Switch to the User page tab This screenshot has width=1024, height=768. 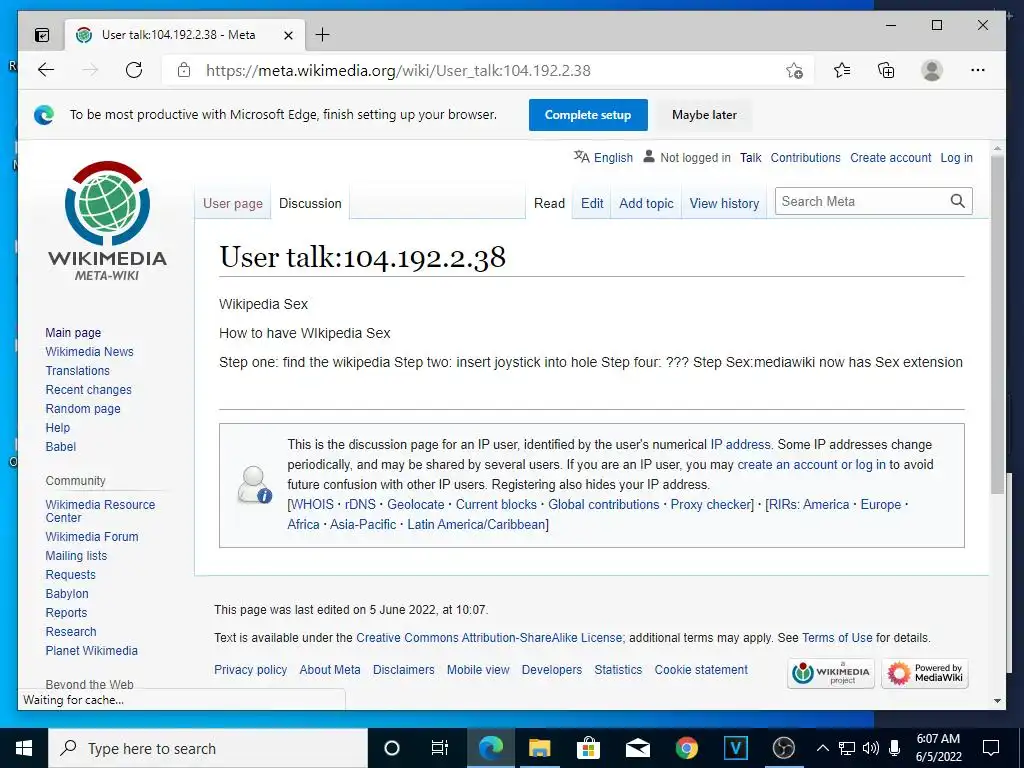tap(232, 203)
